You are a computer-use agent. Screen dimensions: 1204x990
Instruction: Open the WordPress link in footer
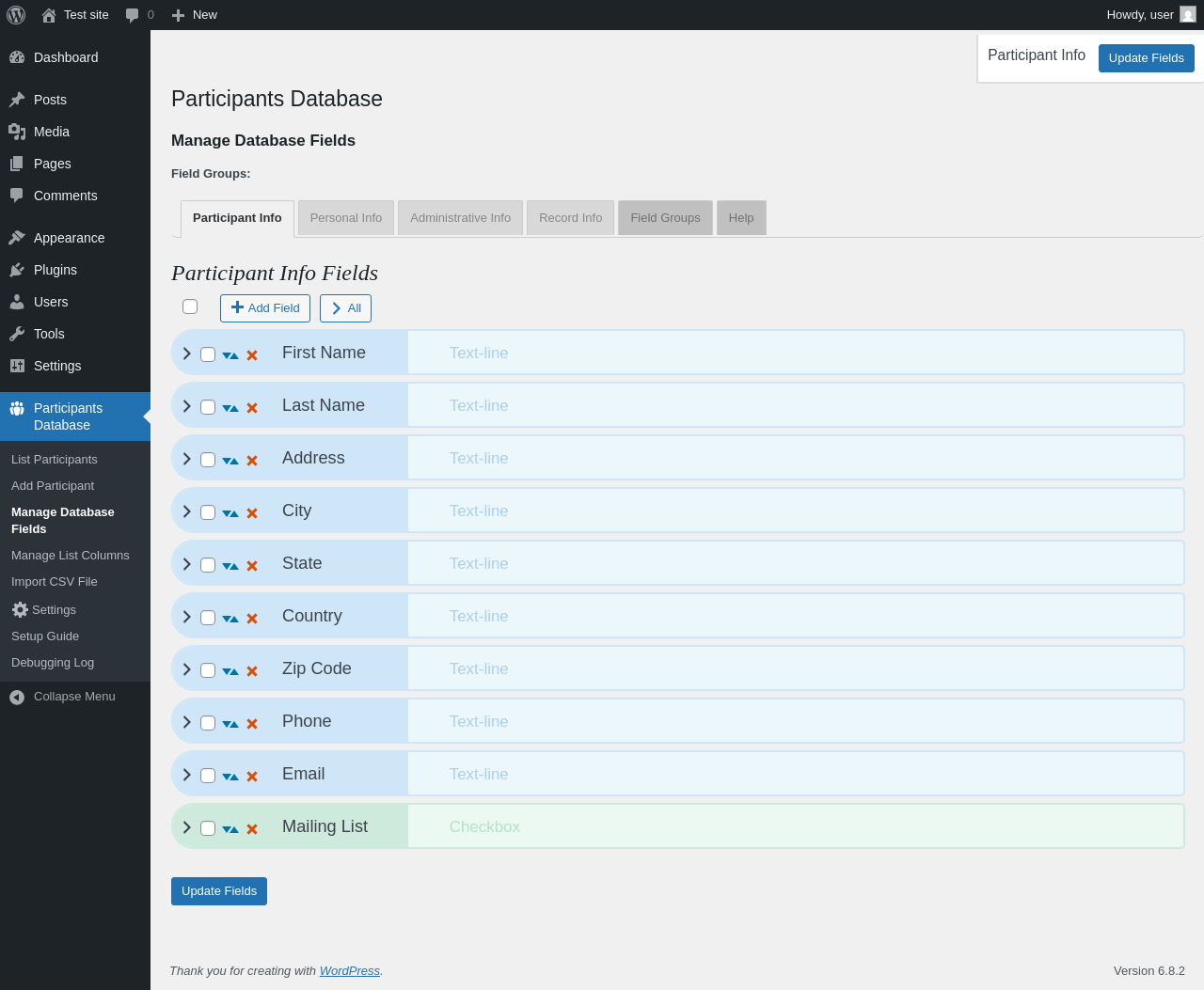(350, 971)
